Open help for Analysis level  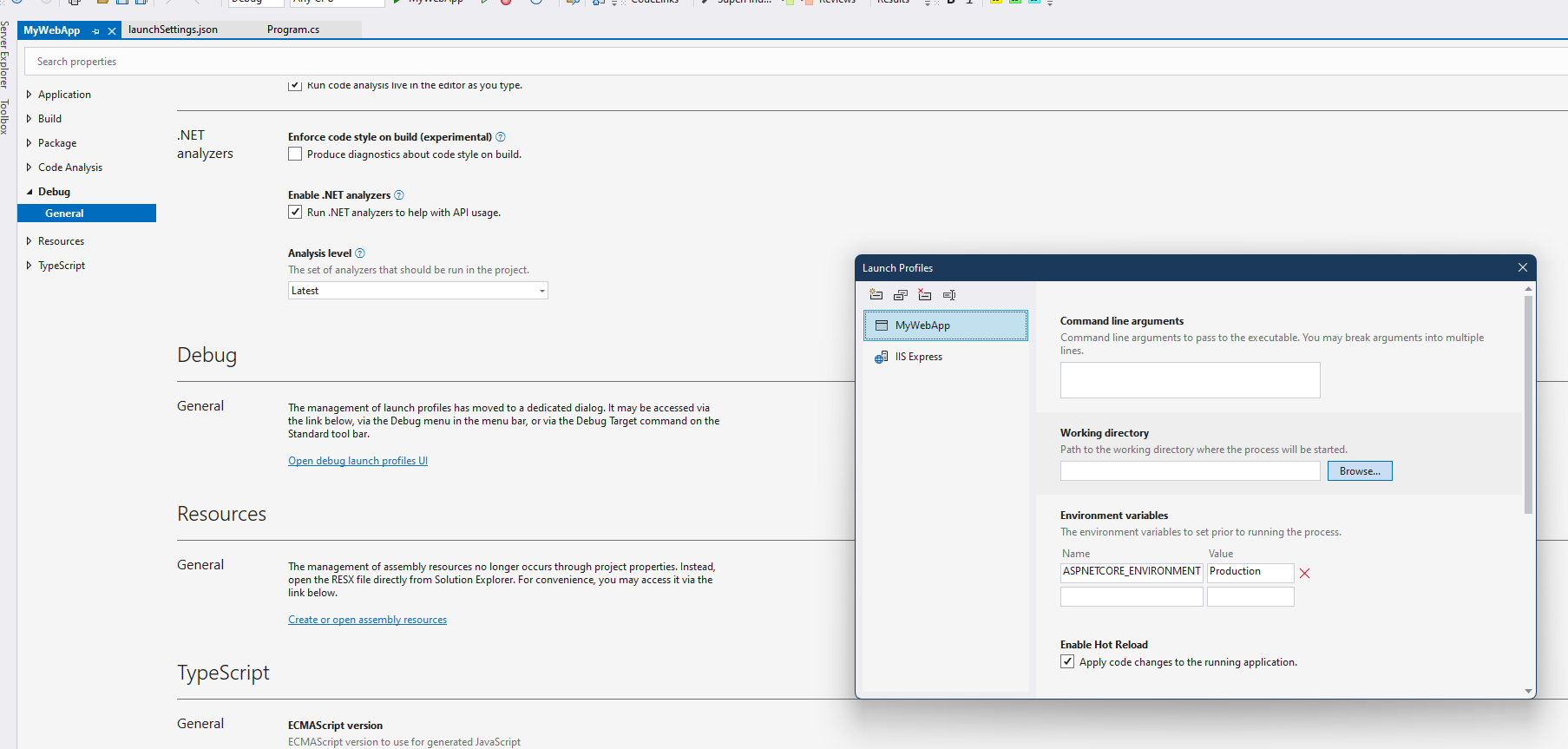tap(360, 253)
